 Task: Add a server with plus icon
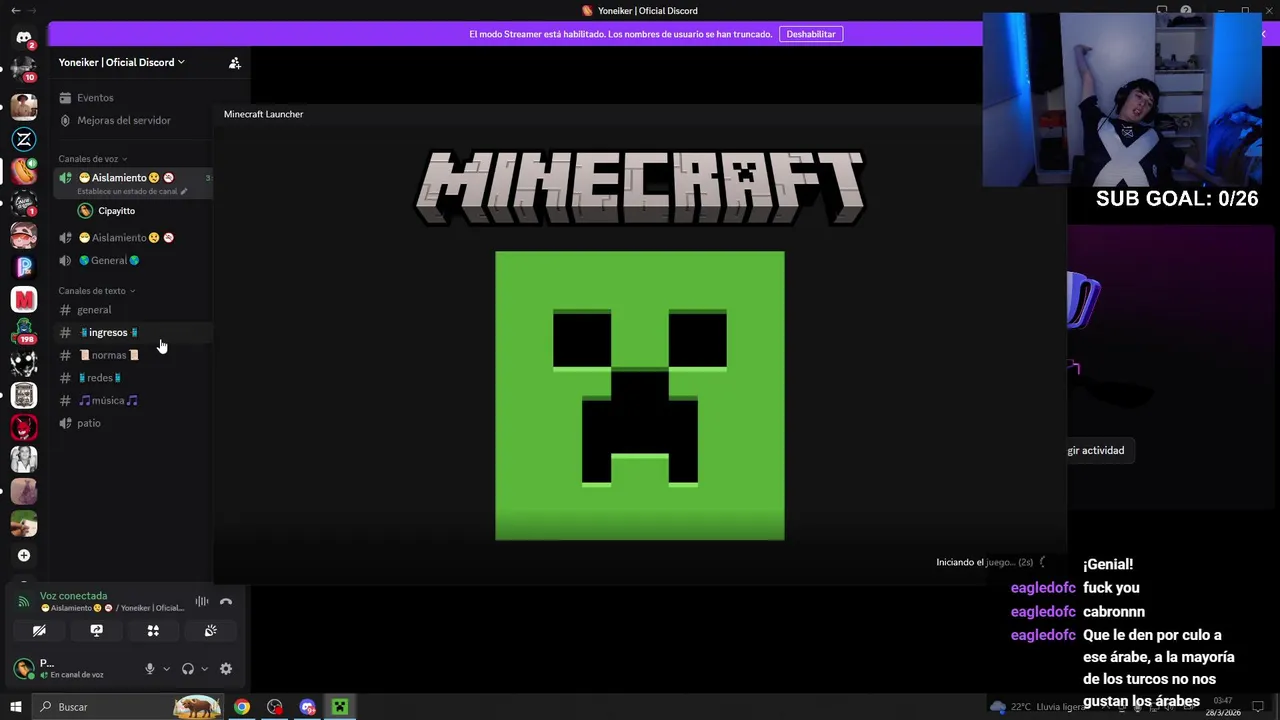coord(24,555)
